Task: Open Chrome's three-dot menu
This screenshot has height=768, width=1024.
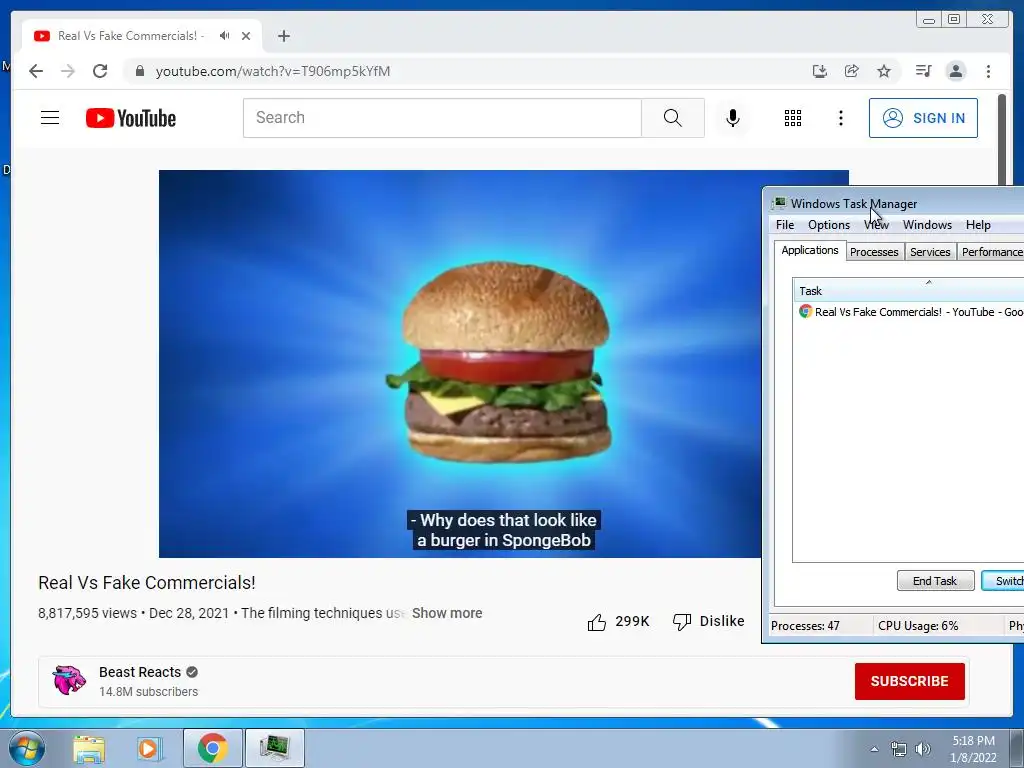Action: pos(988,71)
